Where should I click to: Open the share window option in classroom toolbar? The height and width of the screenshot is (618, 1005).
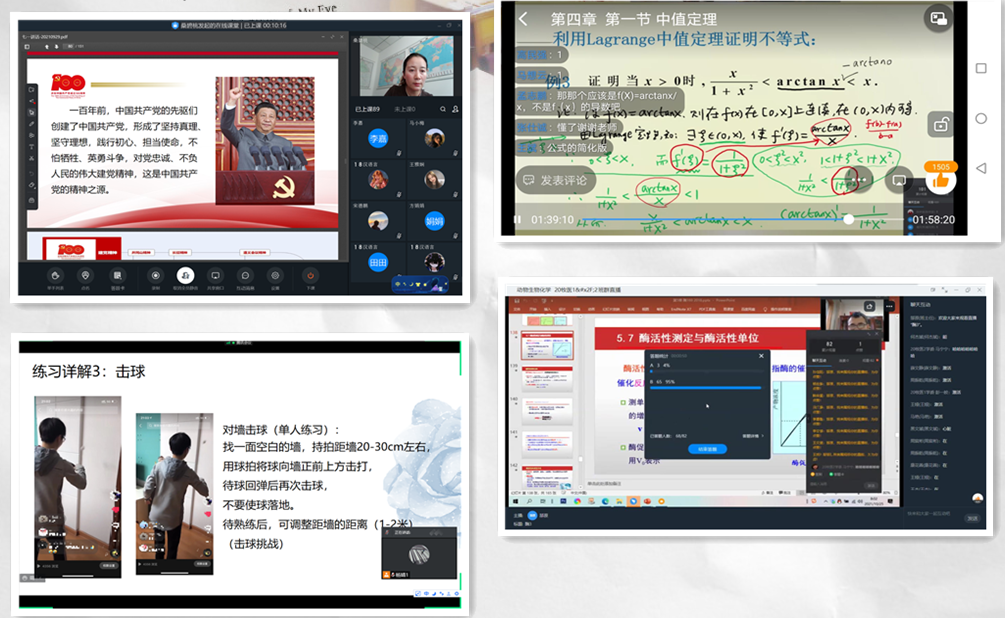tap(215, 276)
